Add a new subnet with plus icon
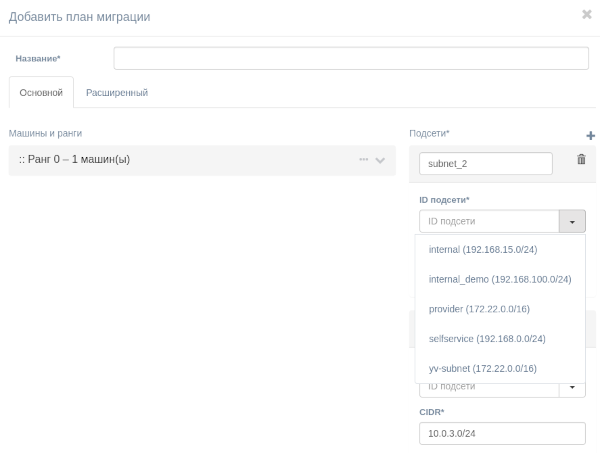Viewport: 600px width, 453px height. (590, 135)
